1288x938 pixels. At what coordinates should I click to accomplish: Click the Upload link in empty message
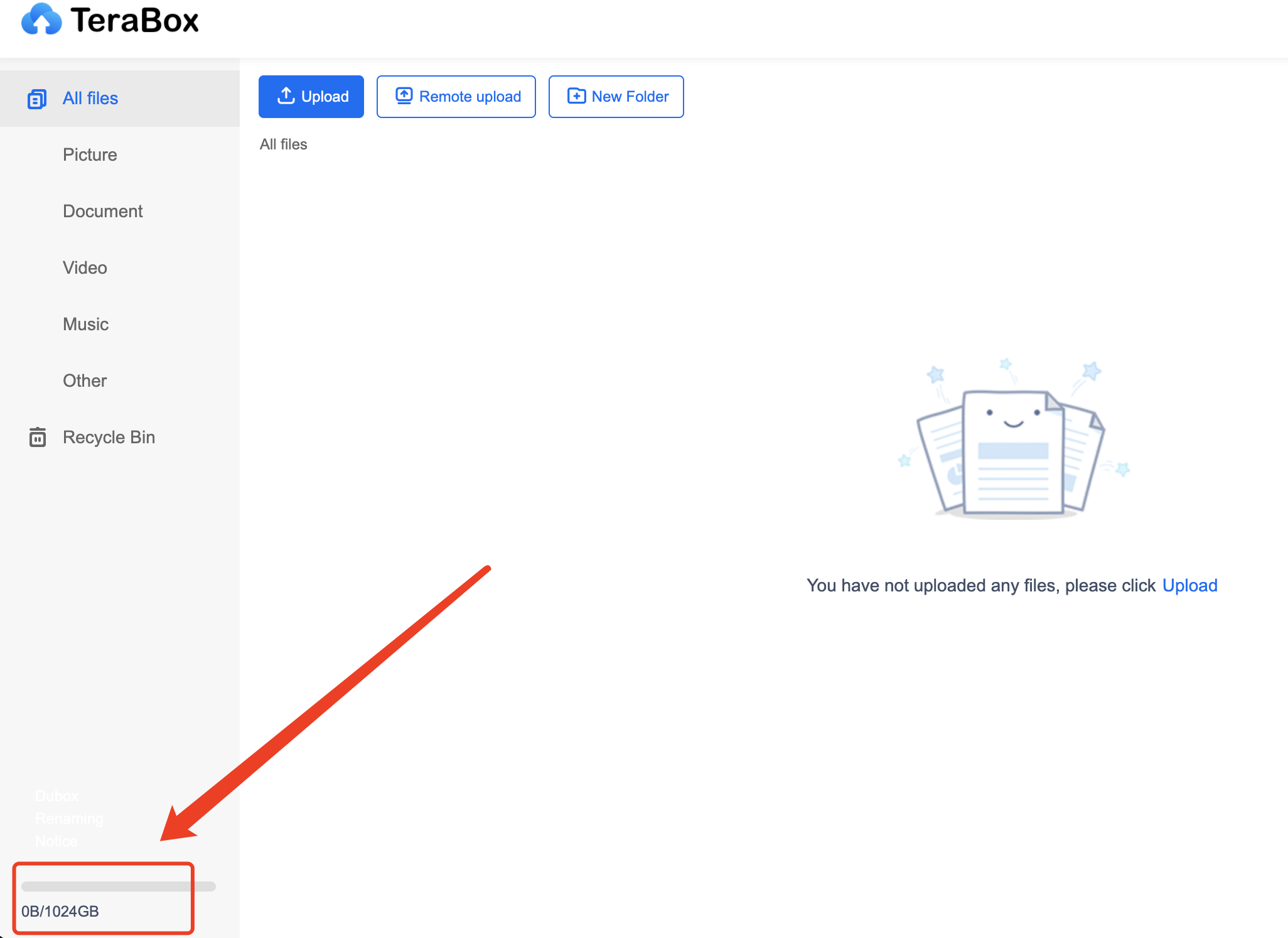(1189, 586)
